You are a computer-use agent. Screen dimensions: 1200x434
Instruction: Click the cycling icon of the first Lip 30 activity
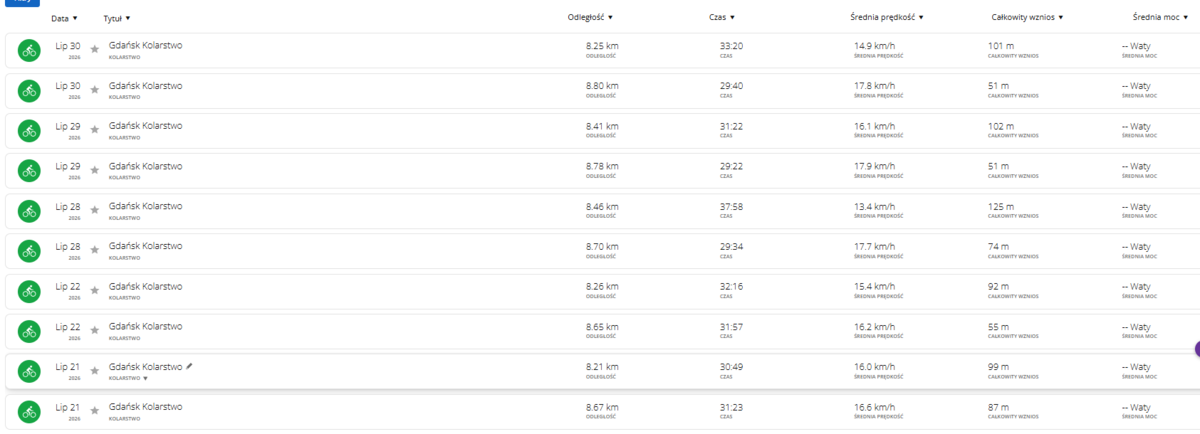(29, 51)
